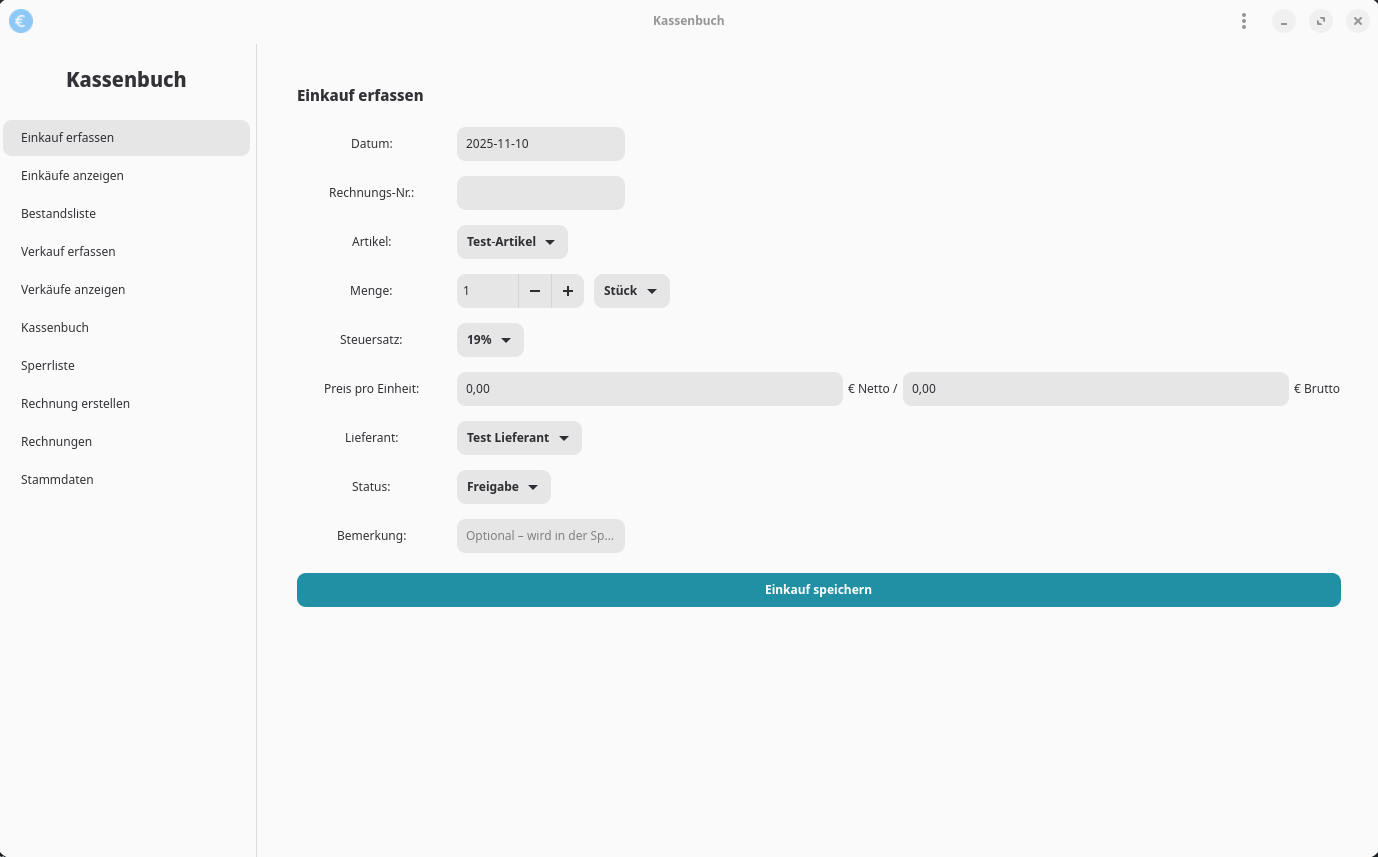
Task: Maximize the Kassenbuch window
Action: (x=1320, y=21)
